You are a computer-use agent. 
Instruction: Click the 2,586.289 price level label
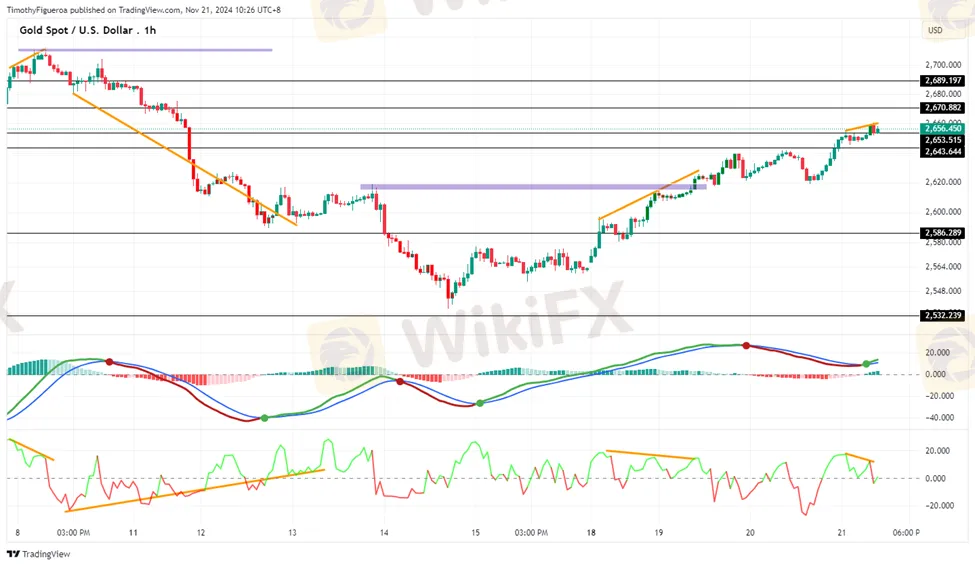[x=943, y=233]
